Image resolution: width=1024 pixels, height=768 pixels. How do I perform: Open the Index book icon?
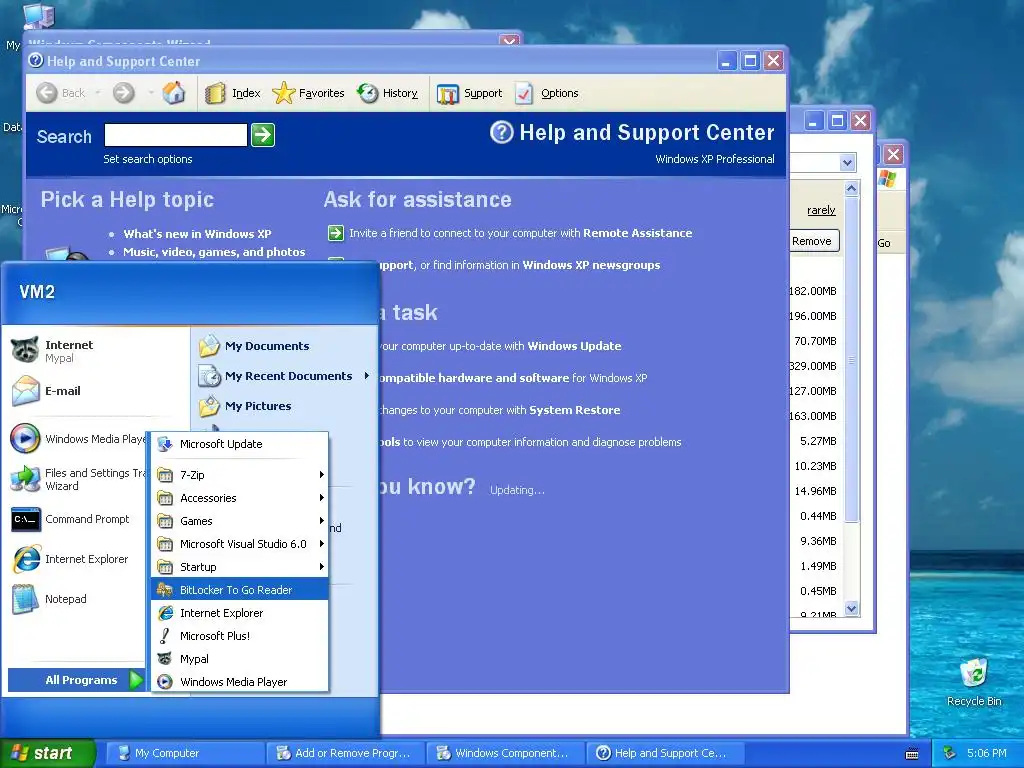click(215, 93)
